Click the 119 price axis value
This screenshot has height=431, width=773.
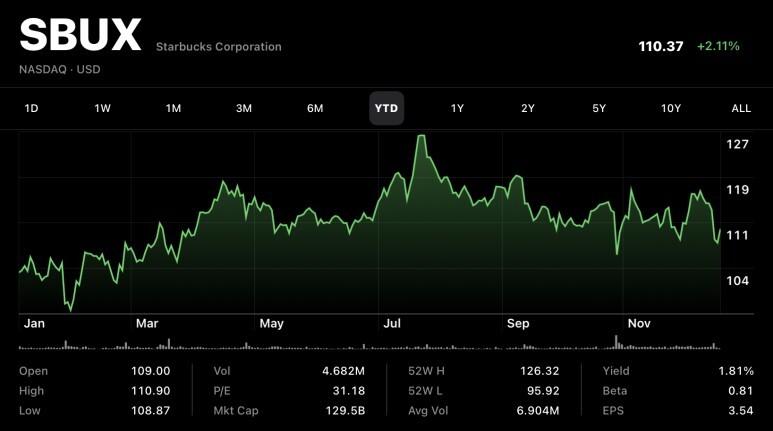737,190
